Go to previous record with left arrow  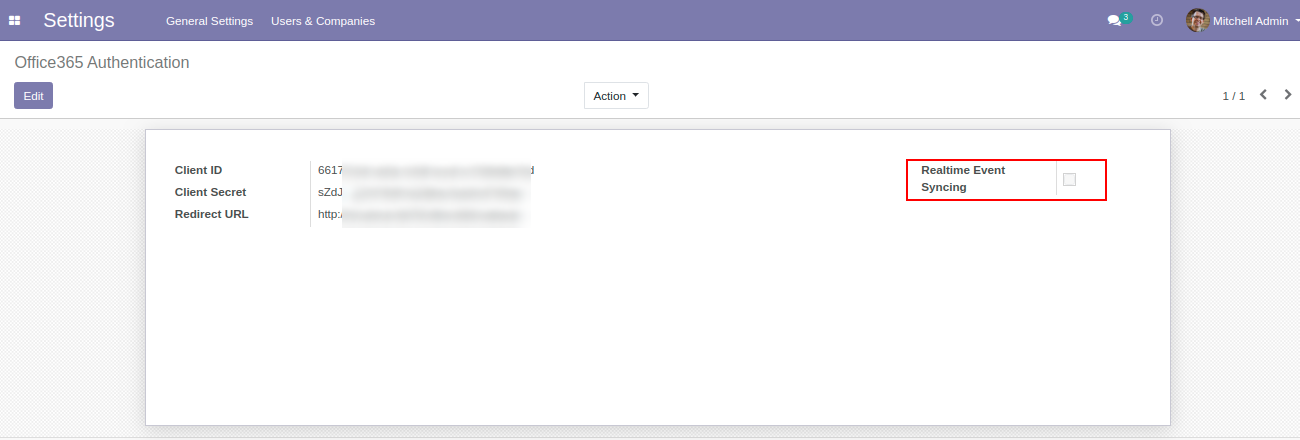(1263, 95)
